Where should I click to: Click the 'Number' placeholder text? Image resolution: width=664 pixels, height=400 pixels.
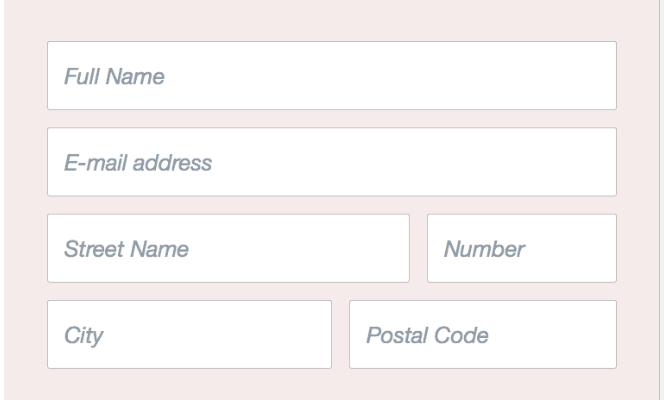click(485, 249)
